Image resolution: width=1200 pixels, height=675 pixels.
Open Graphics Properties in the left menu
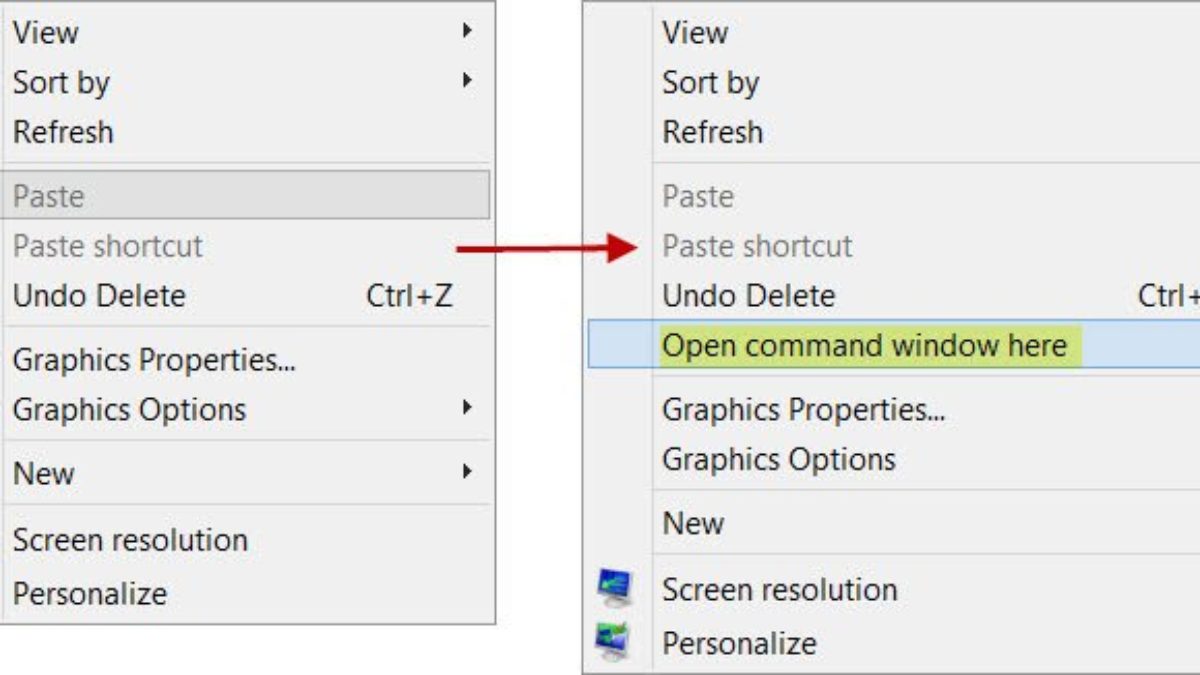tap(154, 360)
